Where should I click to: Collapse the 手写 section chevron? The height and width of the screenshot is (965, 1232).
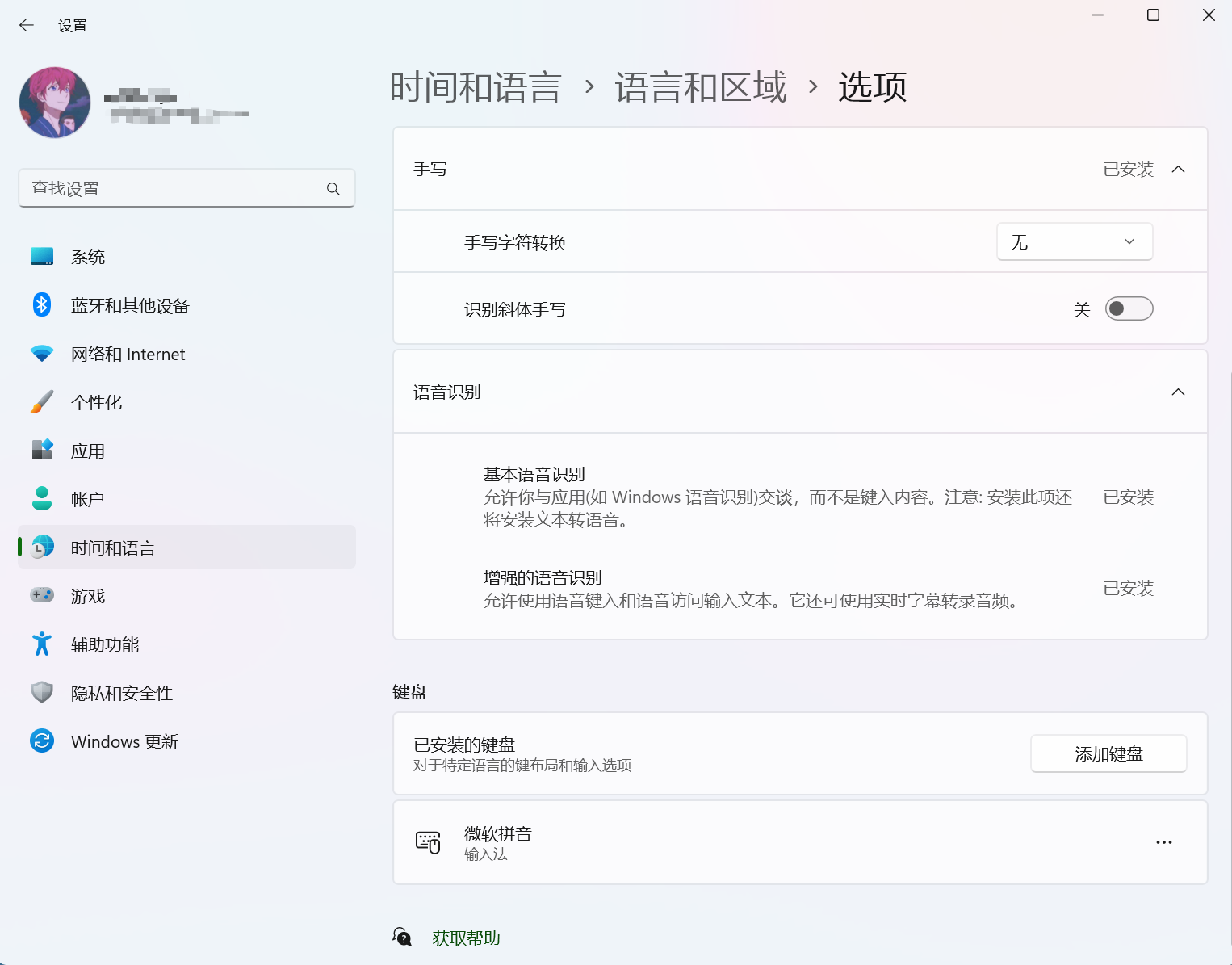(x=1178, y=169)
